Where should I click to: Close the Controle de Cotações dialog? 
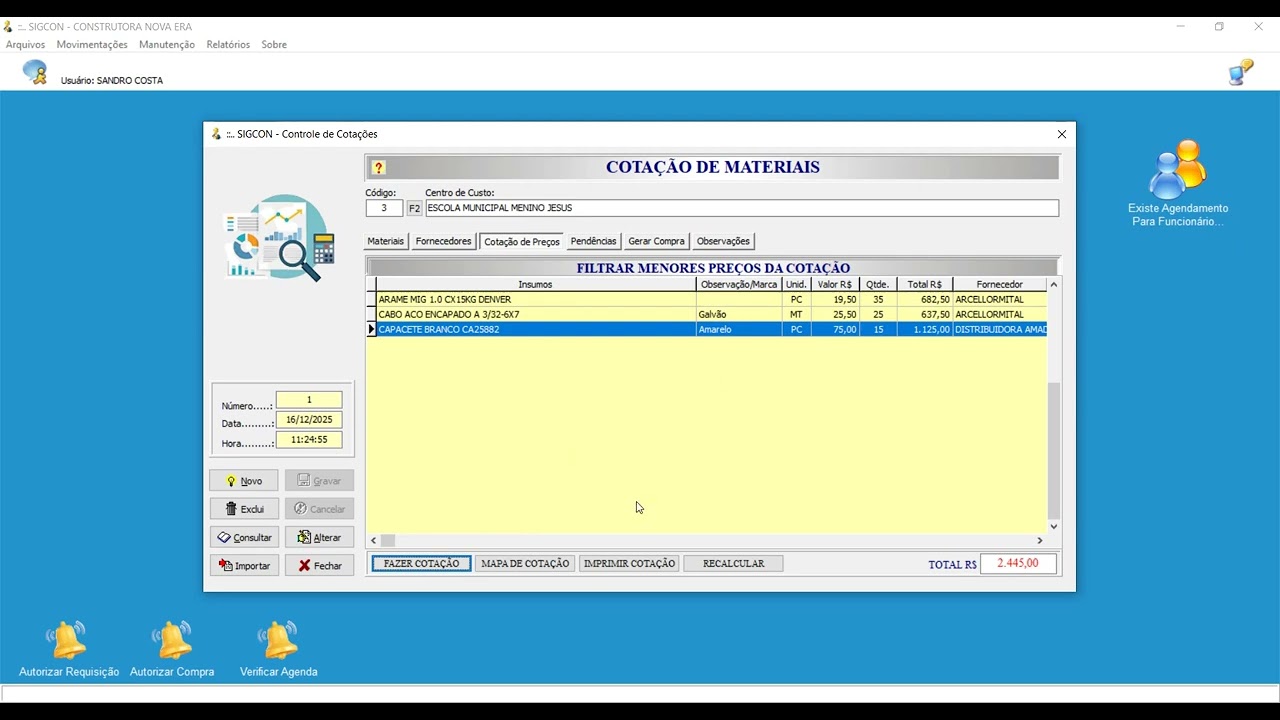coord(1062,134)
